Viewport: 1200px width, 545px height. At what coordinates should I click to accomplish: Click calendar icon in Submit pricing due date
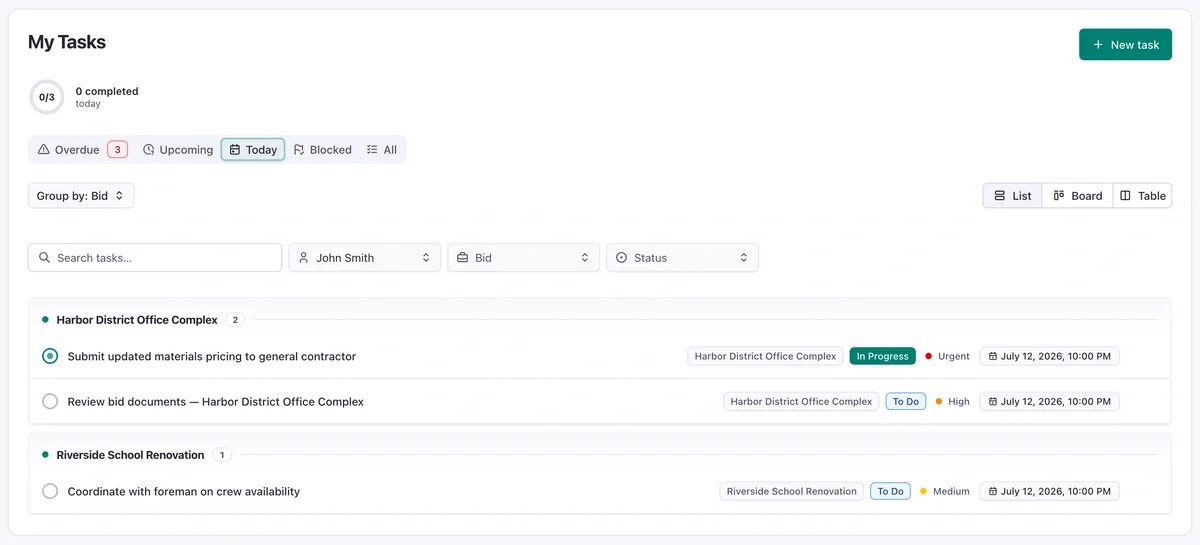click(x=992, y=356)
